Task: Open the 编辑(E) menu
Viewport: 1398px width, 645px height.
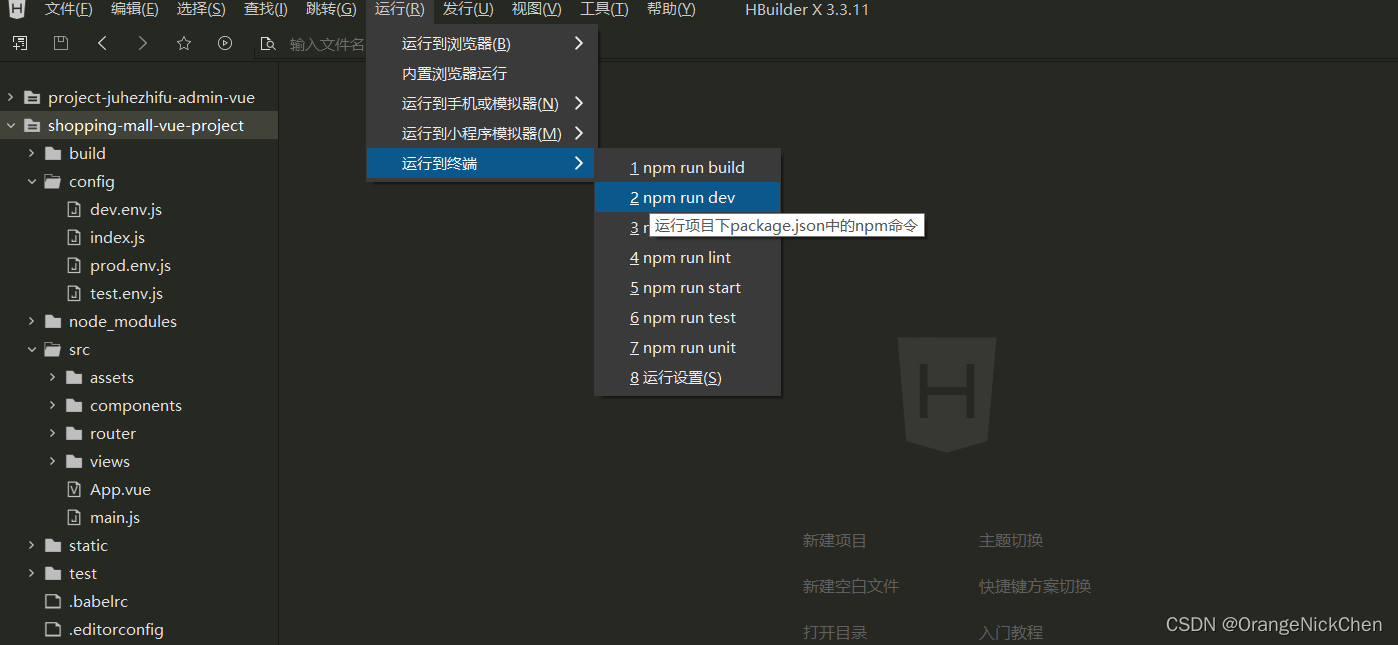Action: (x=134, y=10)
